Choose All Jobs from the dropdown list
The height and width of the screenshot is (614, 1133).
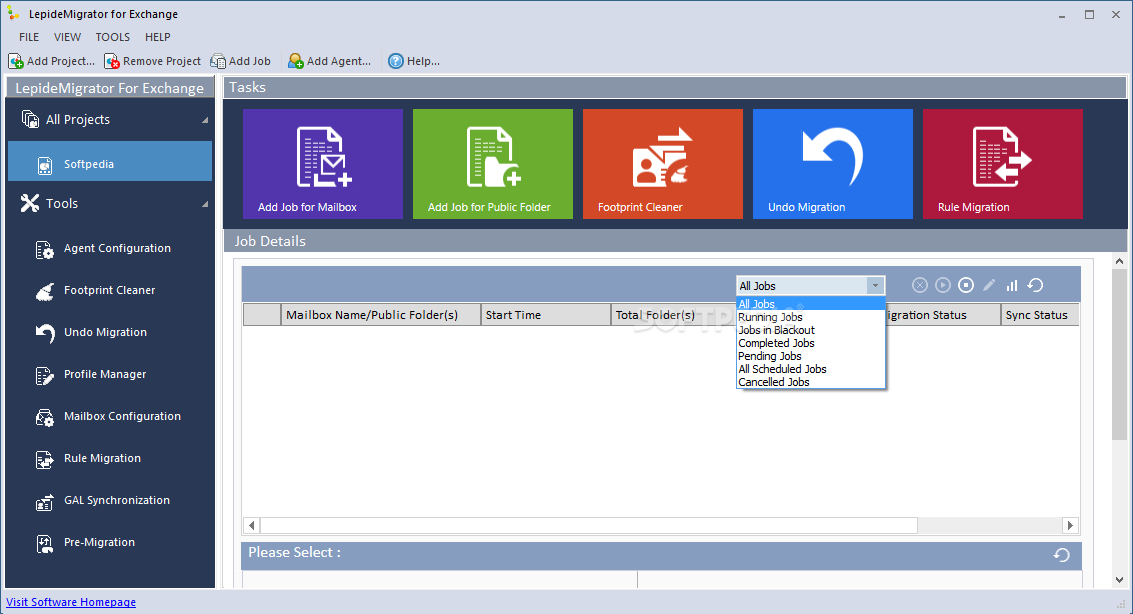811,304
